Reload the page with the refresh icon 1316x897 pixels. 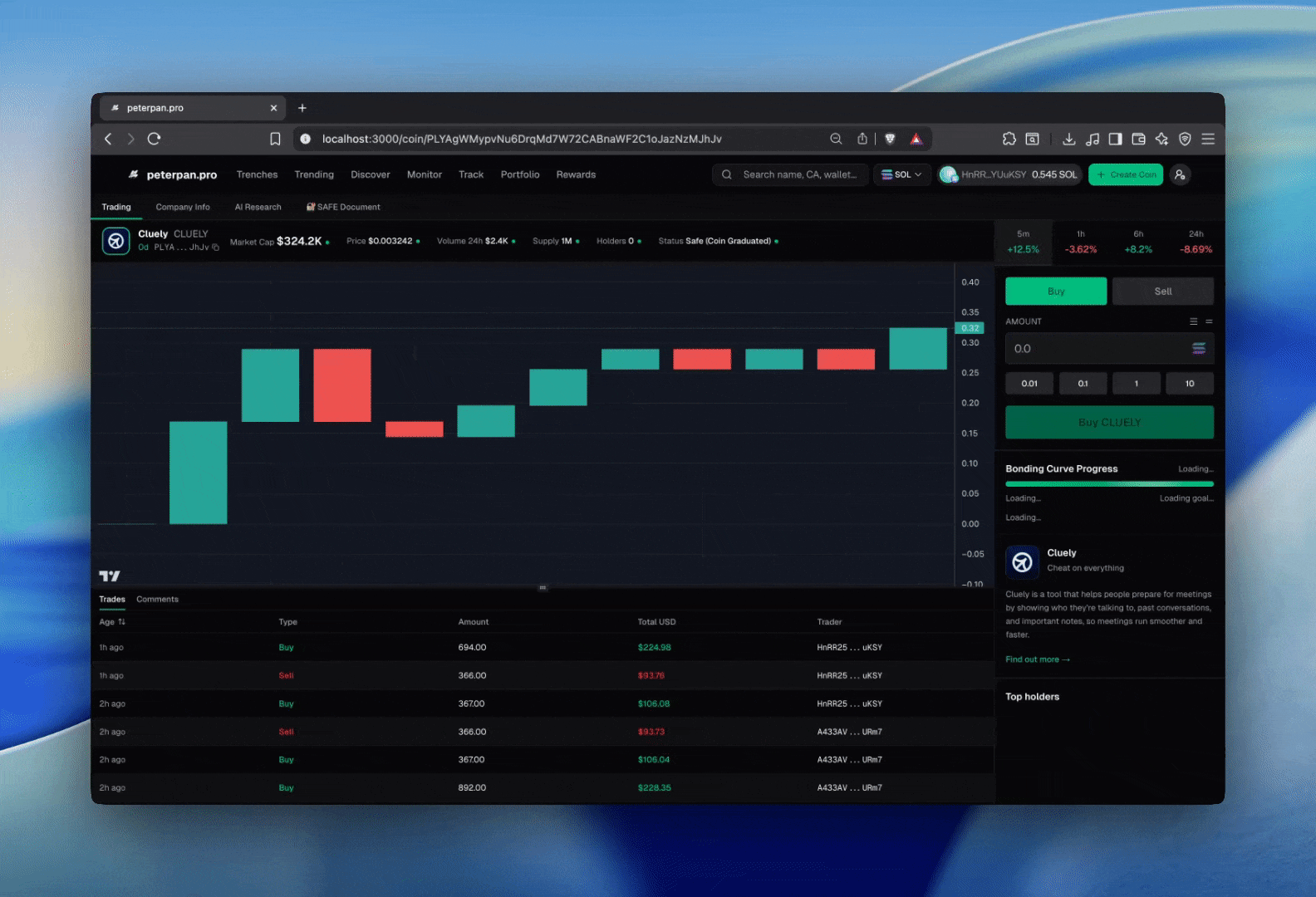154,139
